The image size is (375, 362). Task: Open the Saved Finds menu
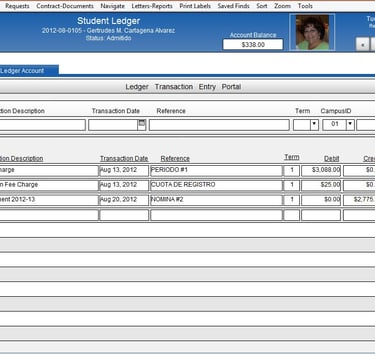coord(233,6)
